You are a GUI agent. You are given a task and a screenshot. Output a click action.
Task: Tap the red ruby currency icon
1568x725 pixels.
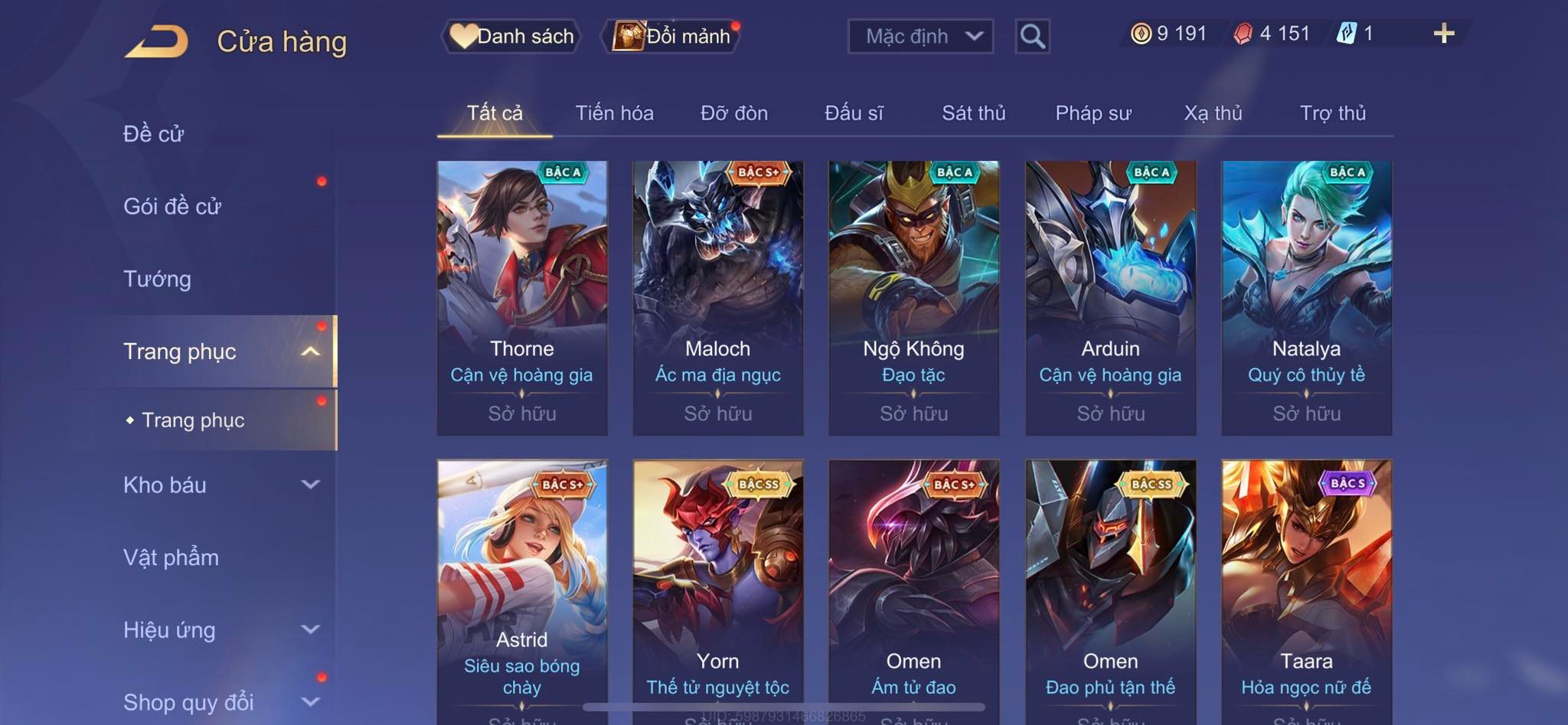coord(1243,34)
